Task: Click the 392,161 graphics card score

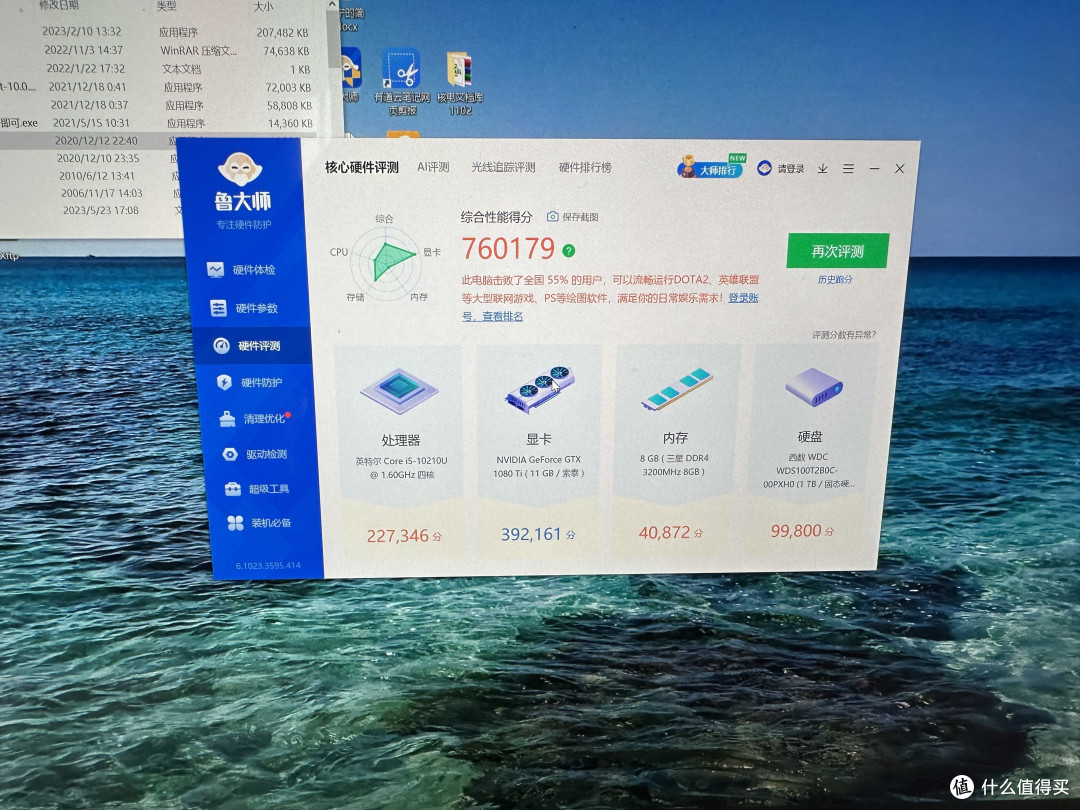Action: point(537,534)
